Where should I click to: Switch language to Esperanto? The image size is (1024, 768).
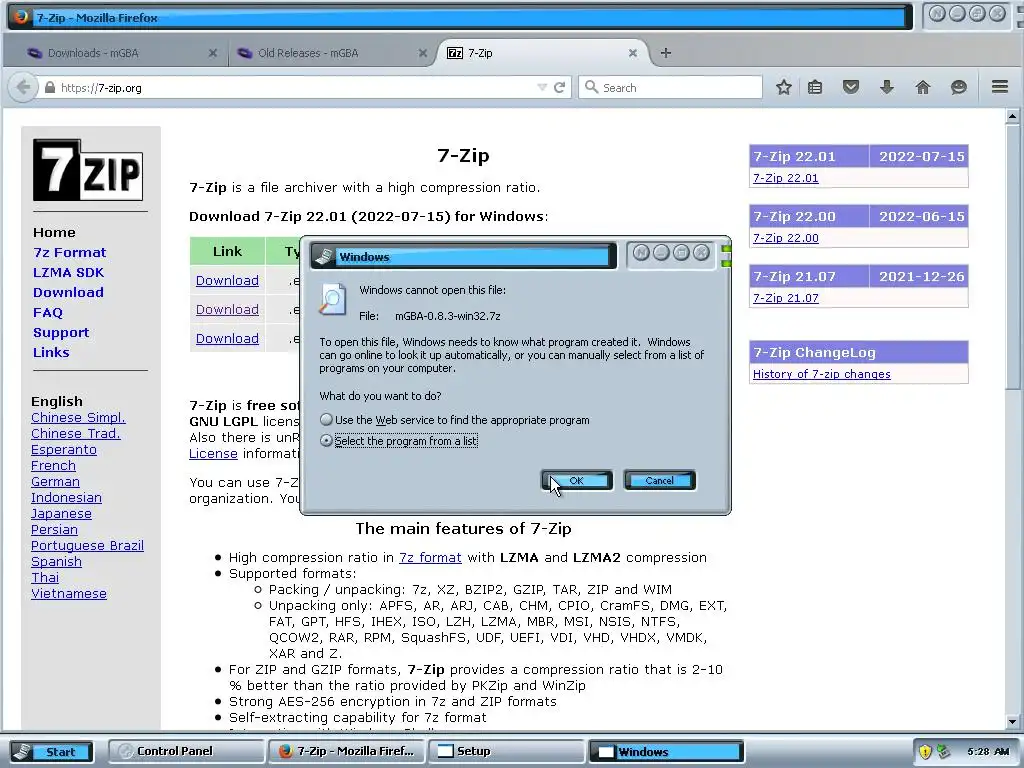64,449
